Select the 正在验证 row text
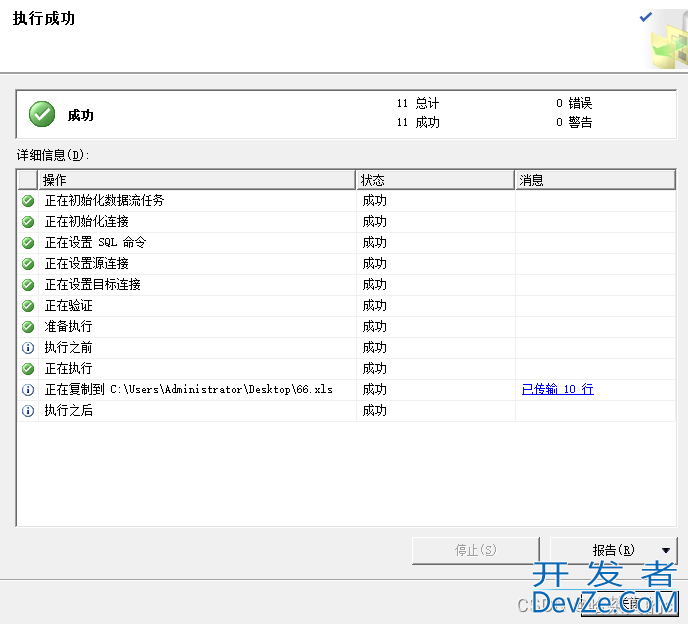 point(68,305)
